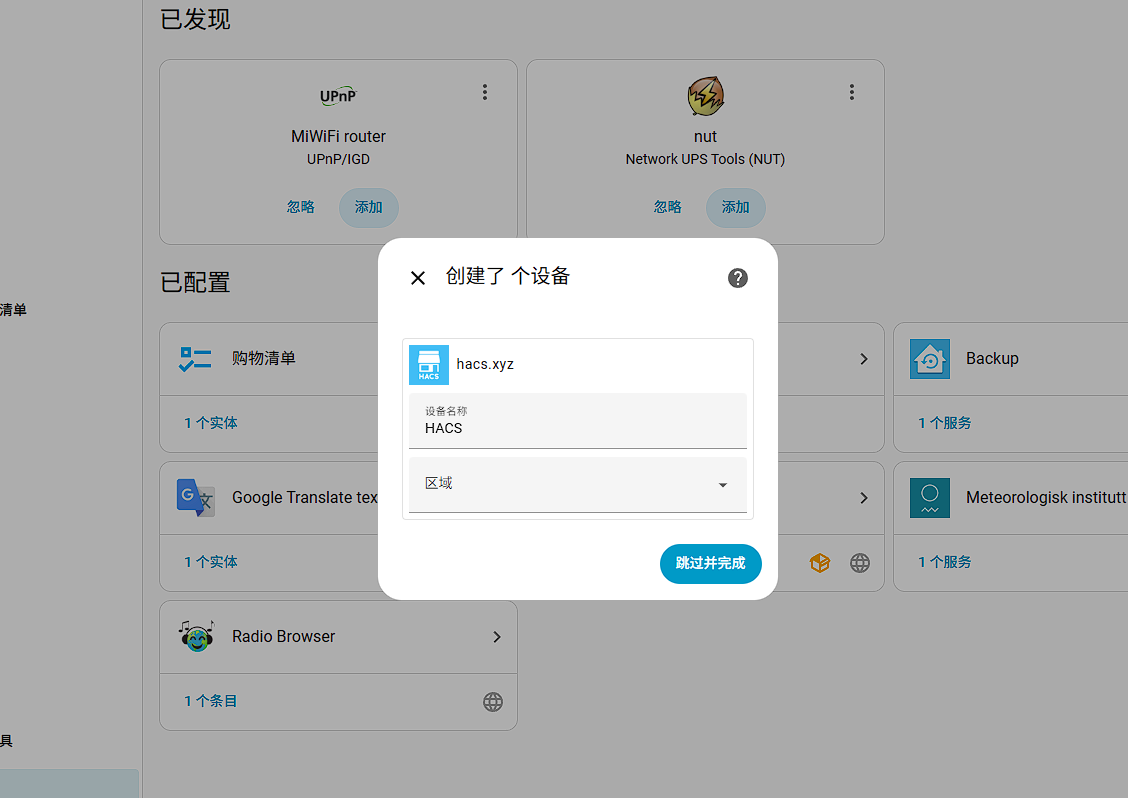Expand the Radio Browser chevron
1128x798 pixels.
click(x=497, y=637)
